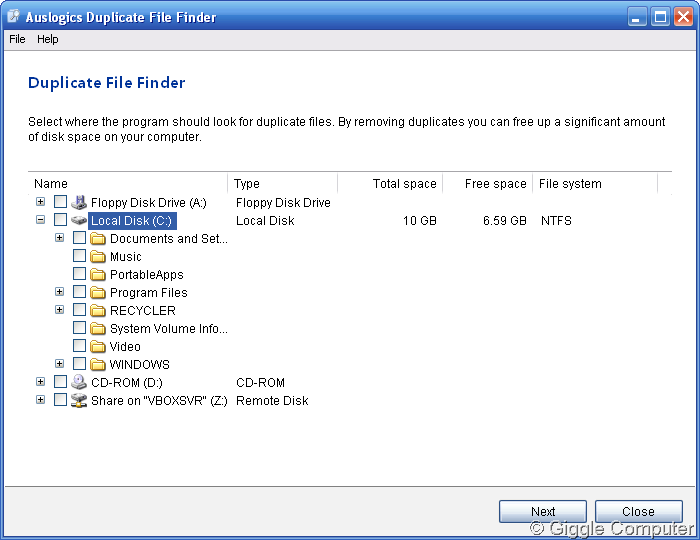Click the Next button
Screen dimensions: 700x540
tap(543, 511)
